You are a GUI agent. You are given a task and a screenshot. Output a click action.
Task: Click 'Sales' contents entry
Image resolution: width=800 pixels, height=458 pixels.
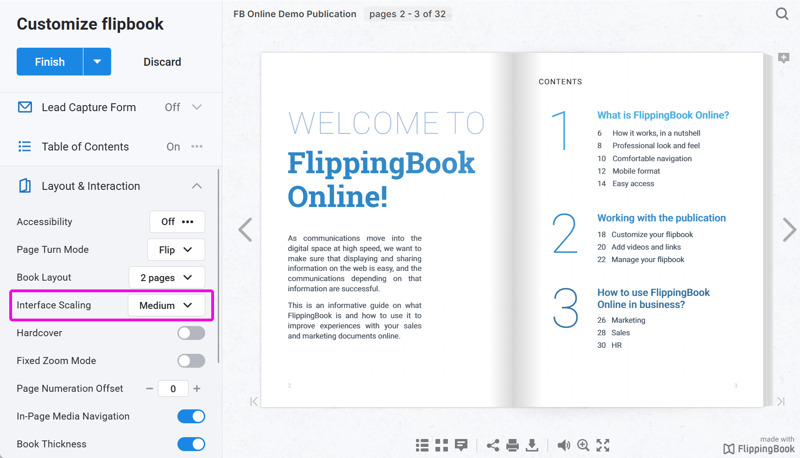click(x=620, y=333)
